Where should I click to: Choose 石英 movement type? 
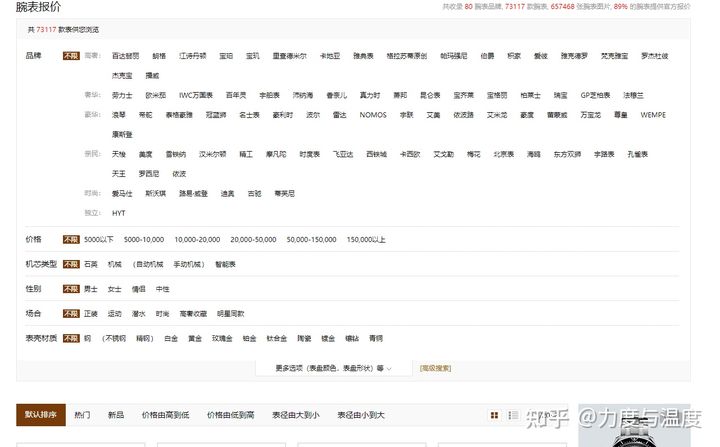click(x=91, y=264)
